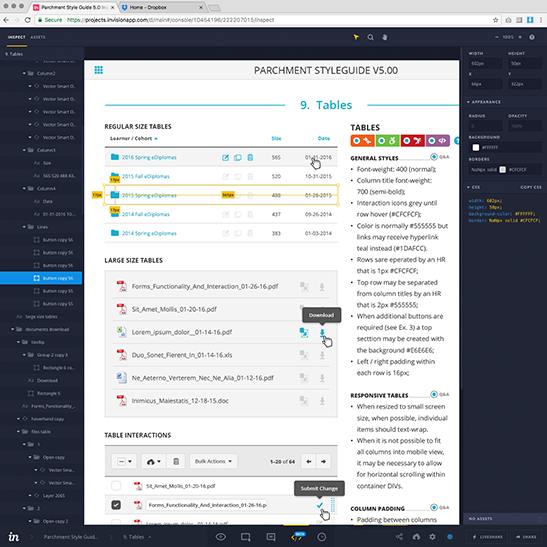
Task: Click the red toggle badge under TABLES
Action: pos(413,141)
